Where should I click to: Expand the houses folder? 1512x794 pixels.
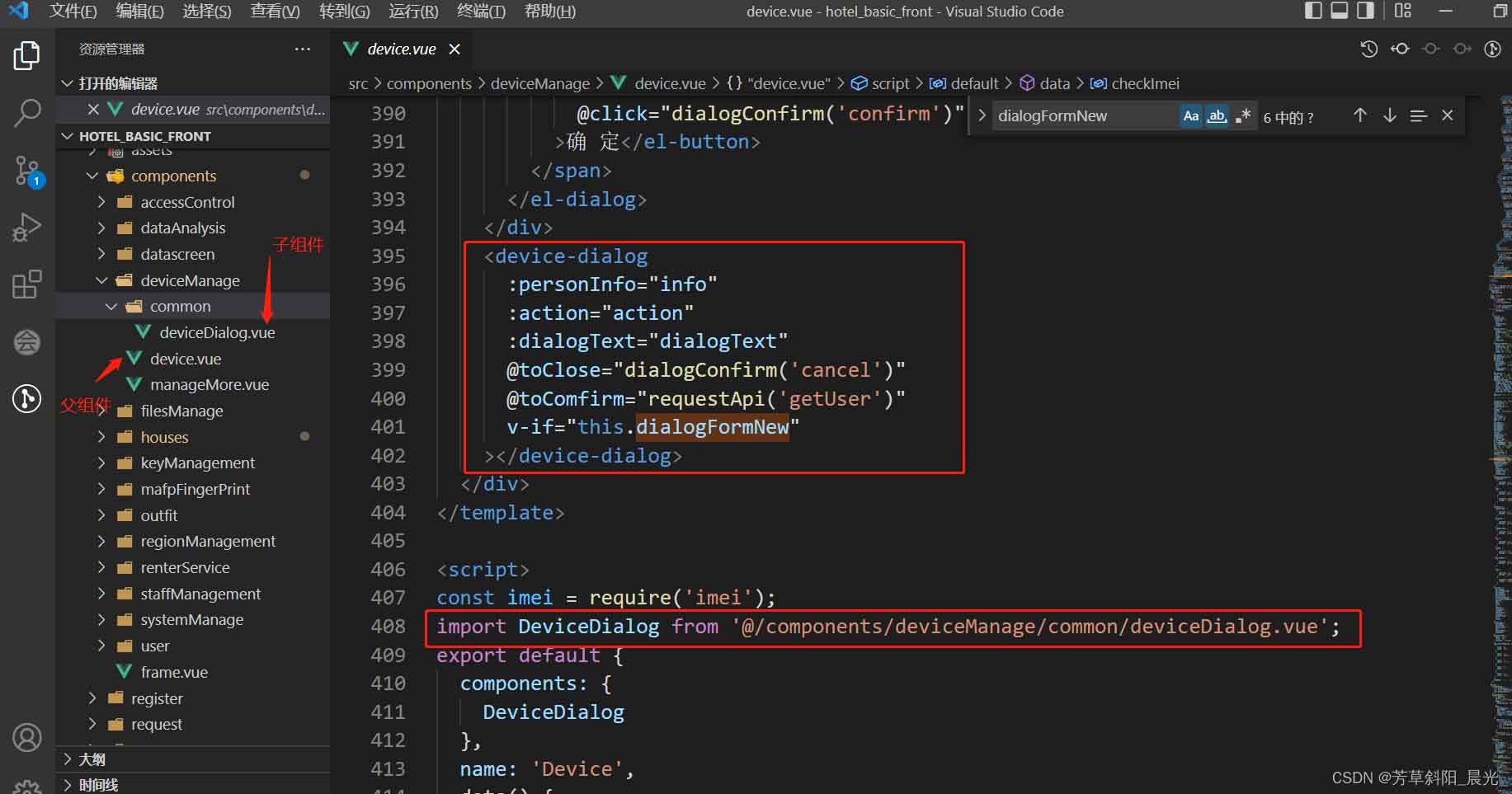(x=101, y=437)
